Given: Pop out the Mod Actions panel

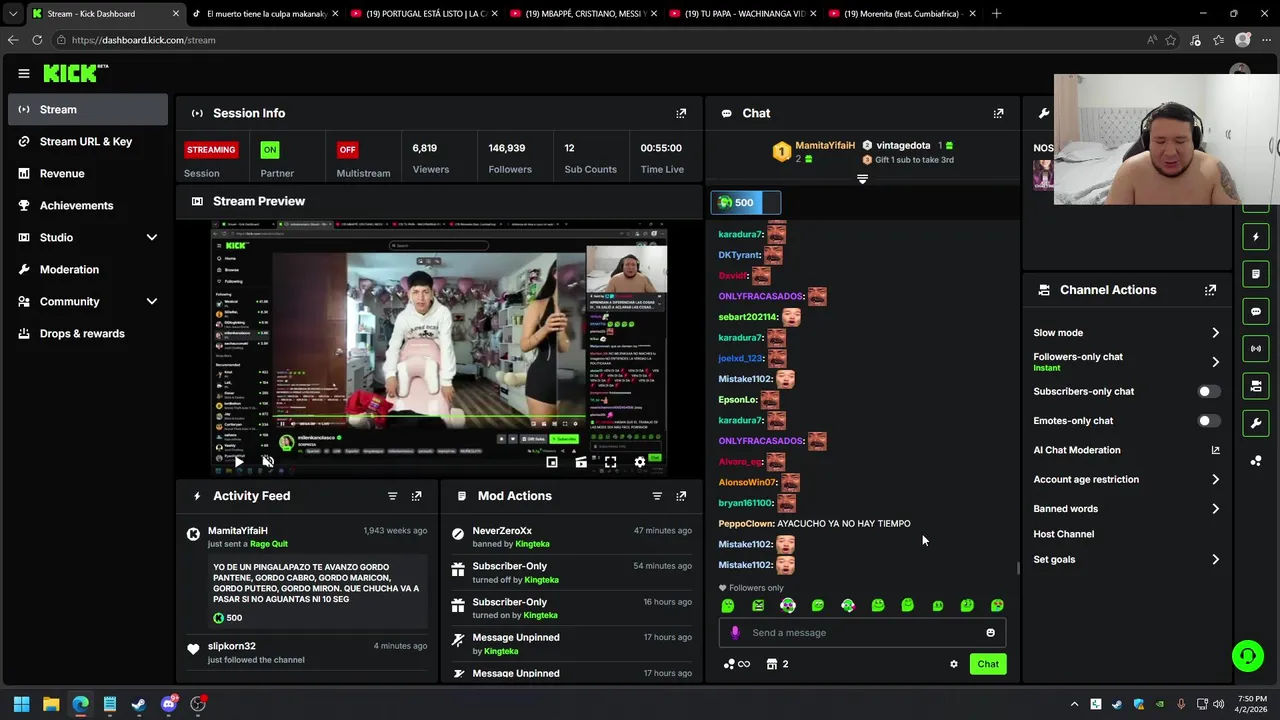Looking at the screenshot, I should click(x=681, y=496).
